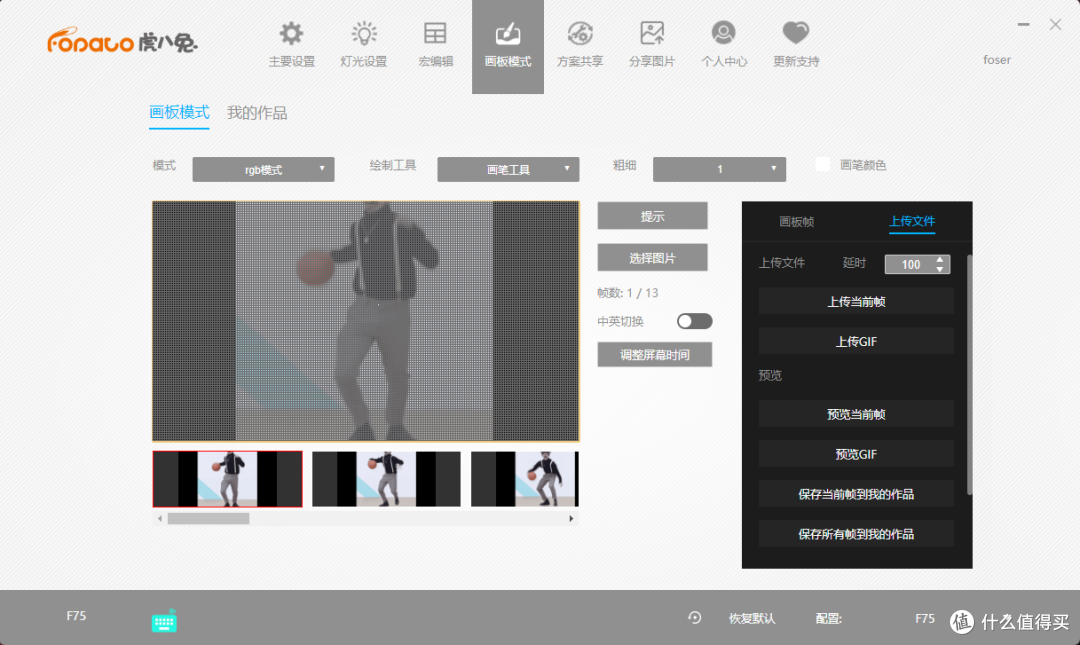Decrease 延时 value with down arrow
The height and width of the screenshot is (645, 1080).
939,269
